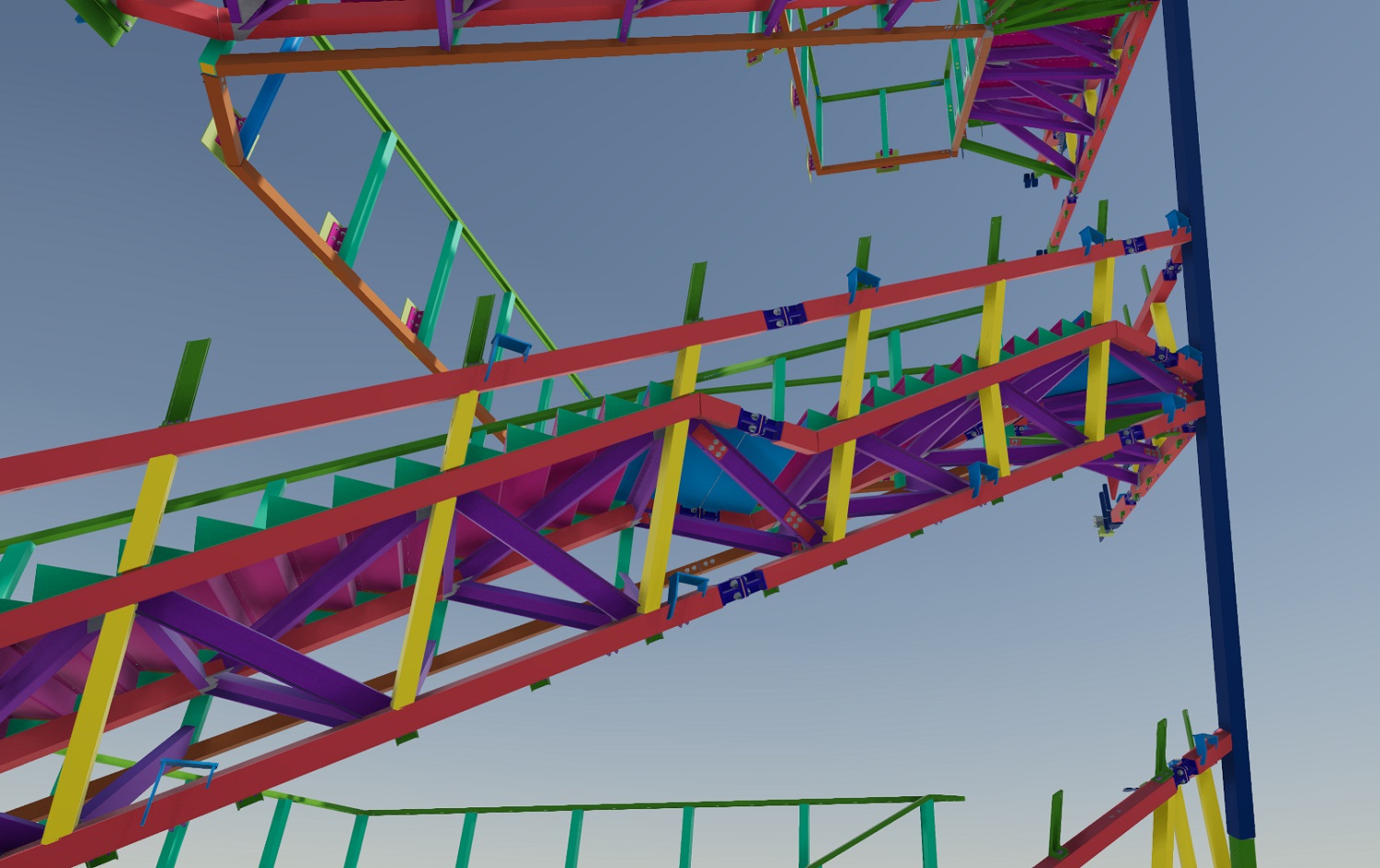Click the light blue diagonal brace at top-left
Image resolution: width=1380 pixels, height=868 pixels.
tap(267, 97)
